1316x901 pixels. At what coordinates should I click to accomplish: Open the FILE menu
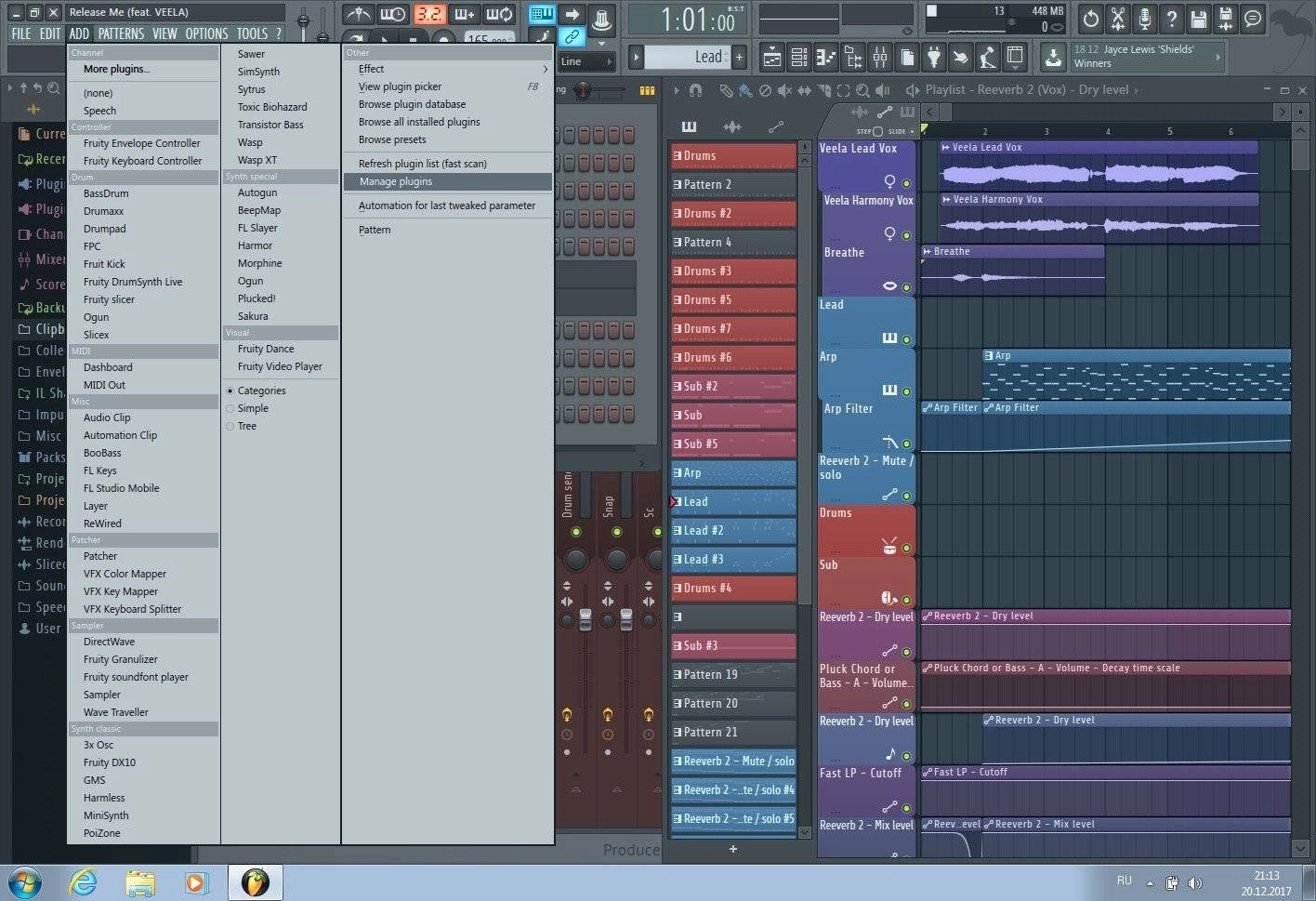click(x=21, y=33)
